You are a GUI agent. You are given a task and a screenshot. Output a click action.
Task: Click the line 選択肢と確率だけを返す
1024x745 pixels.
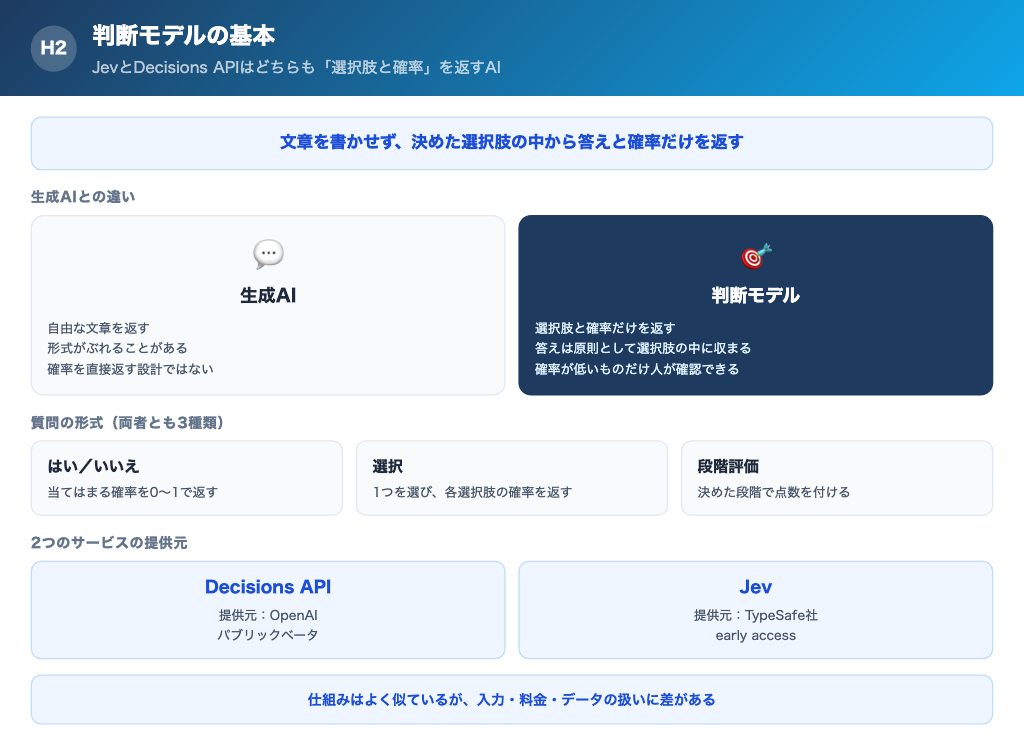605,328
